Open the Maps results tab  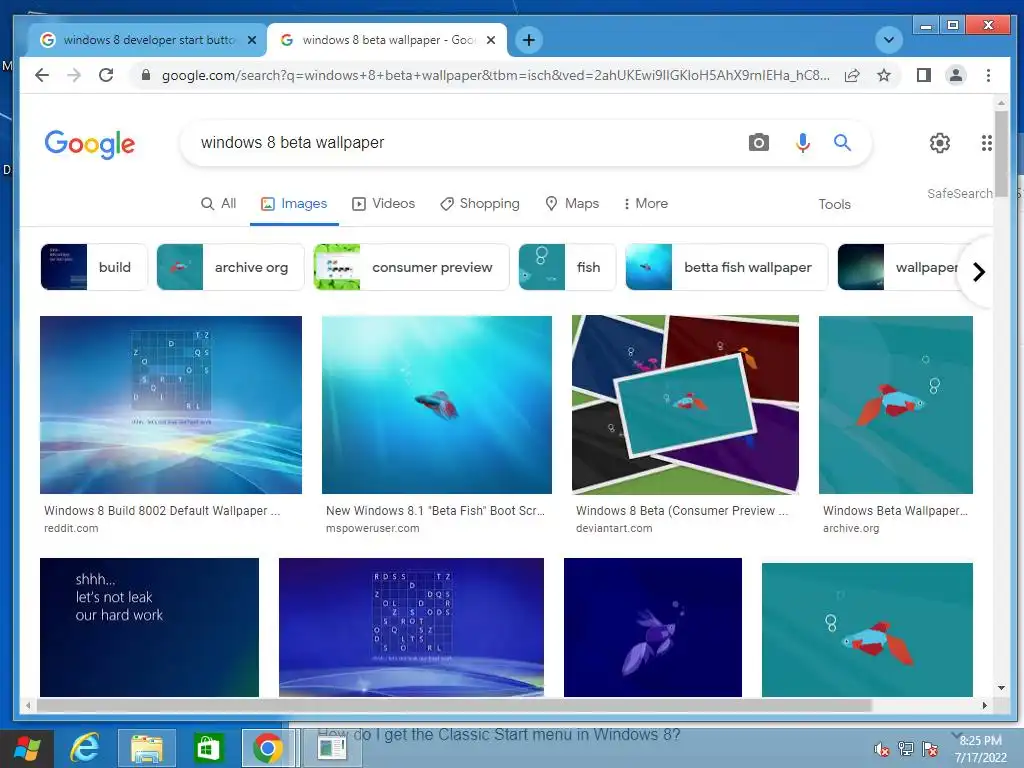pyautogui.click(x=572, y=204)
